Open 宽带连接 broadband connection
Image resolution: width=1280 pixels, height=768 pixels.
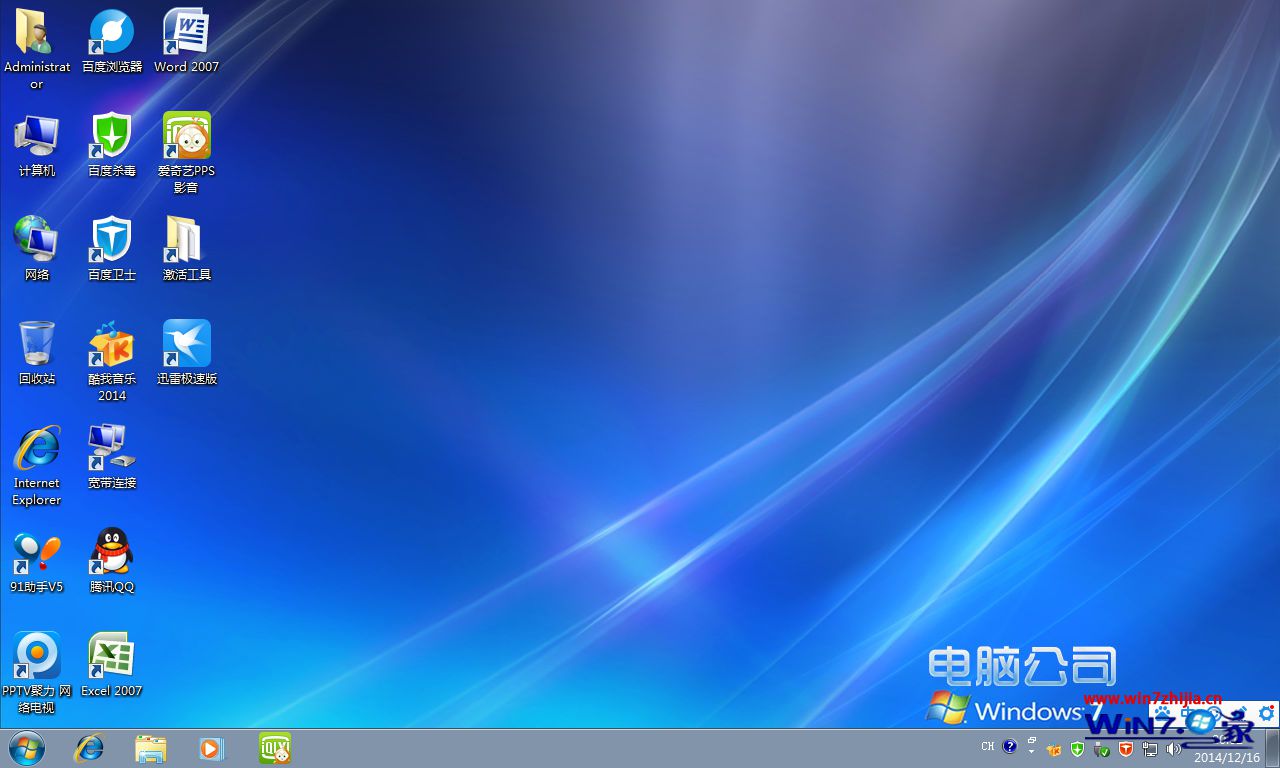pos(111,445)
